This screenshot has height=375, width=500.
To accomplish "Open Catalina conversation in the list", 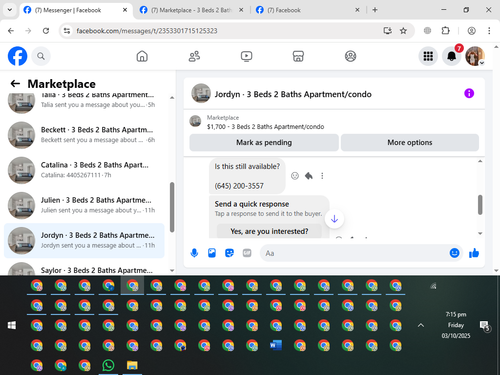I will coord(84,170).
